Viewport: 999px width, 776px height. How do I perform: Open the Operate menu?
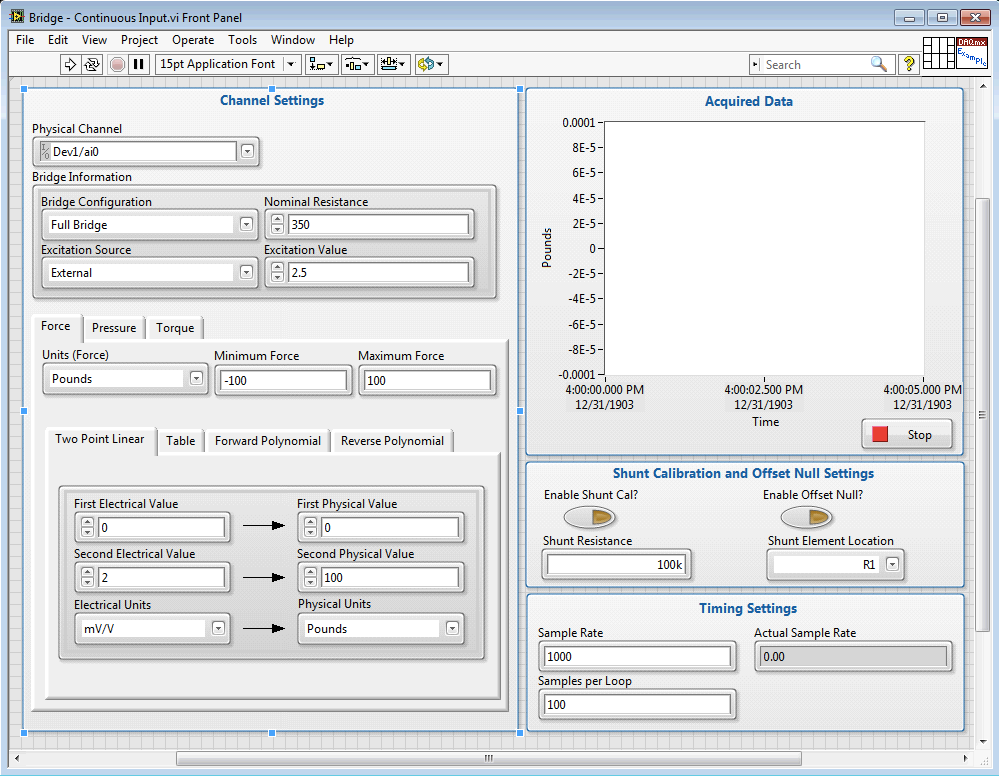[x=193, y=40]
